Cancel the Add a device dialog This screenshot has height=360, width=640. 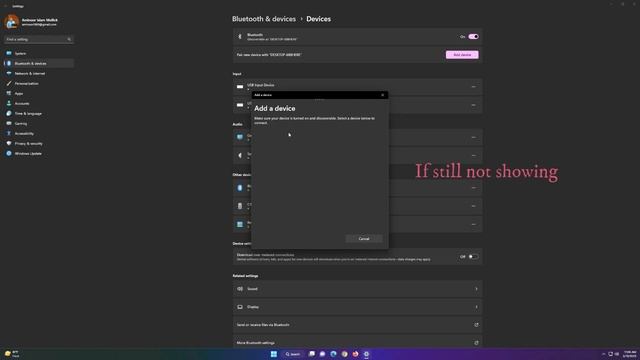click(x=364, y=239)
